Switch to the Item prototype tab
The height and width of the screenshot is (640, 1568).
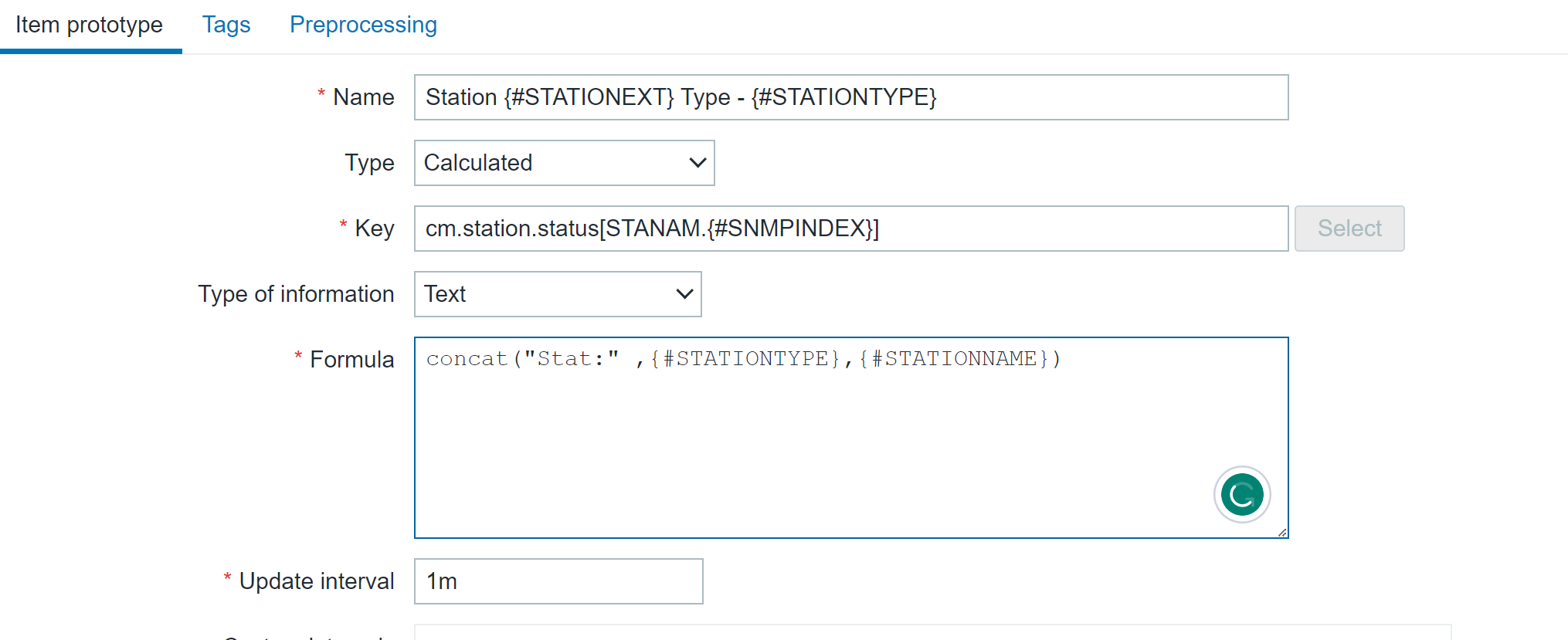pyautogui.click(x=90, y=25)
